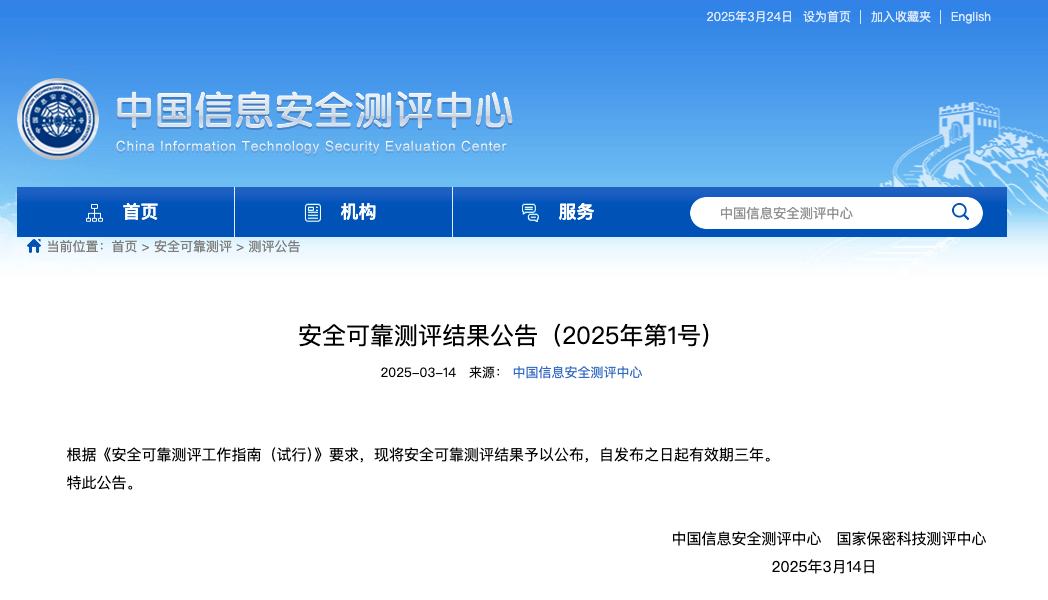The width and height of the screenshot is (1048, 600).
Task: Click the 中国信息安全测评中心 header title
Action: coord(314,111)
